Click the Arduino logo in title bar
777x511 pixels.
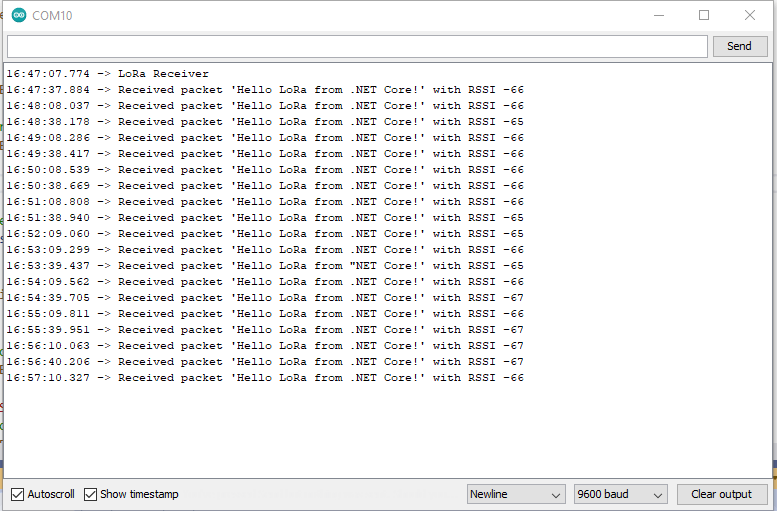[x=19, y=15]
